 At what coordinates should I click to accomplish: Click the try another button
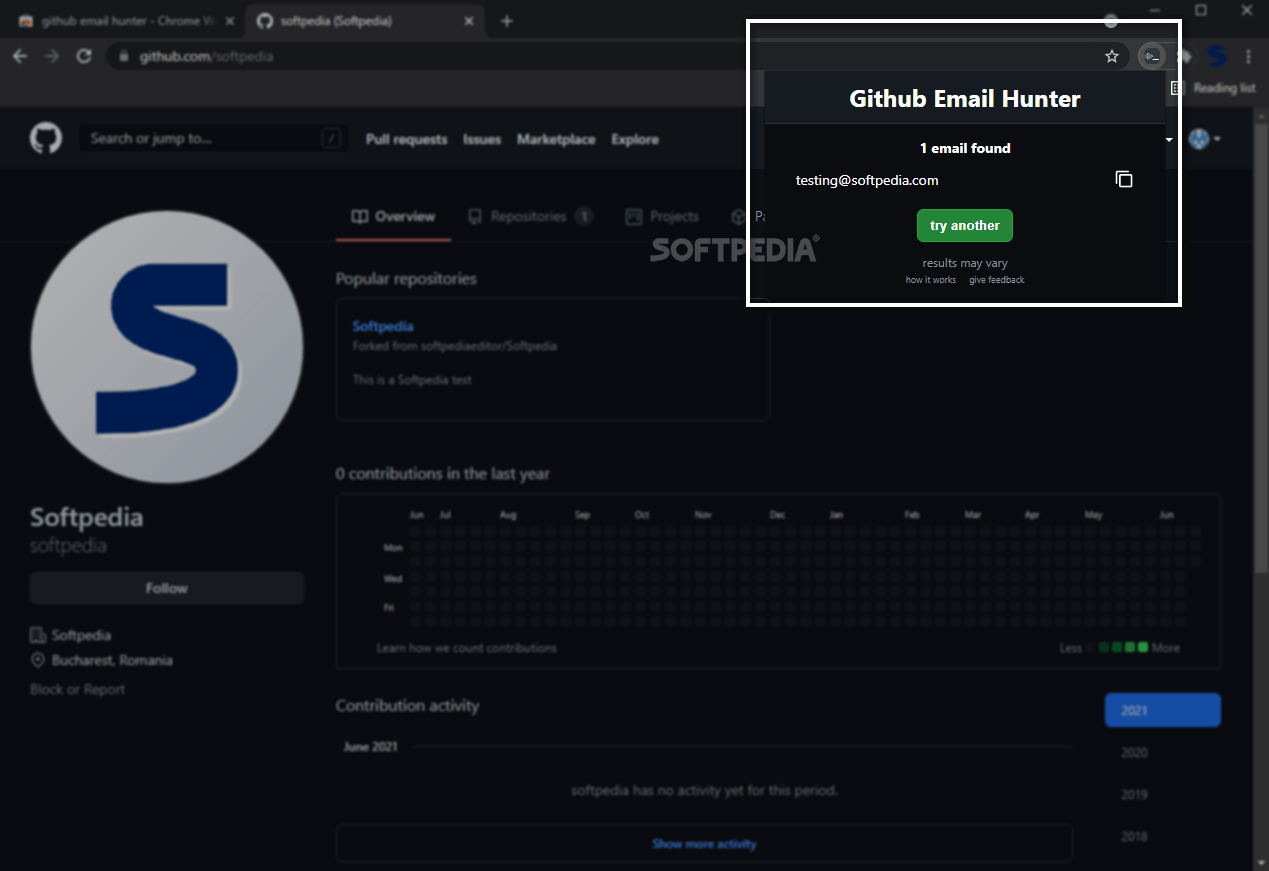click(x=964, y=225)
